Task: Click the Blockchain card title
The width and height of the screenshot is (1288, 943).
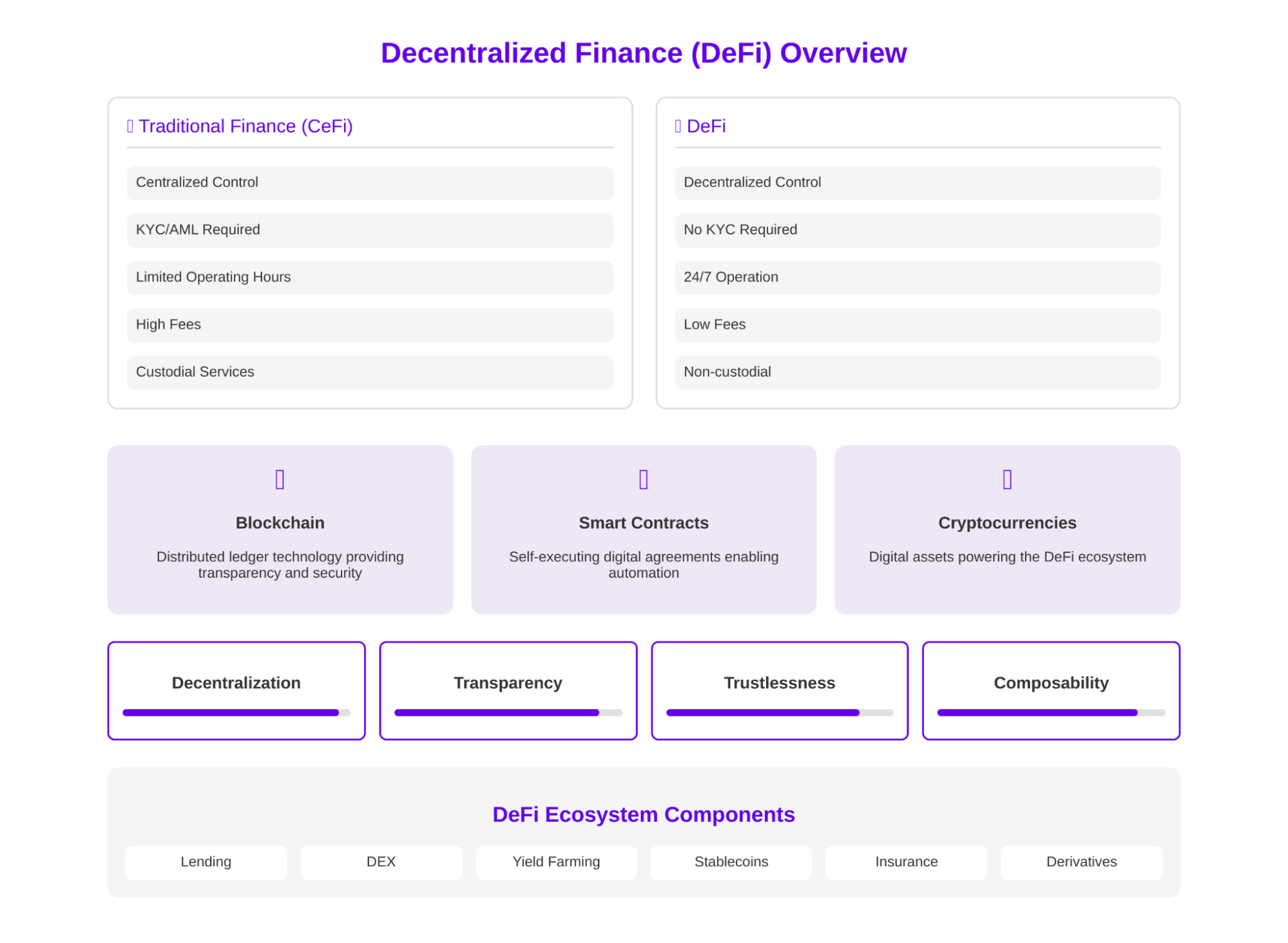Action: click(280, 522)
